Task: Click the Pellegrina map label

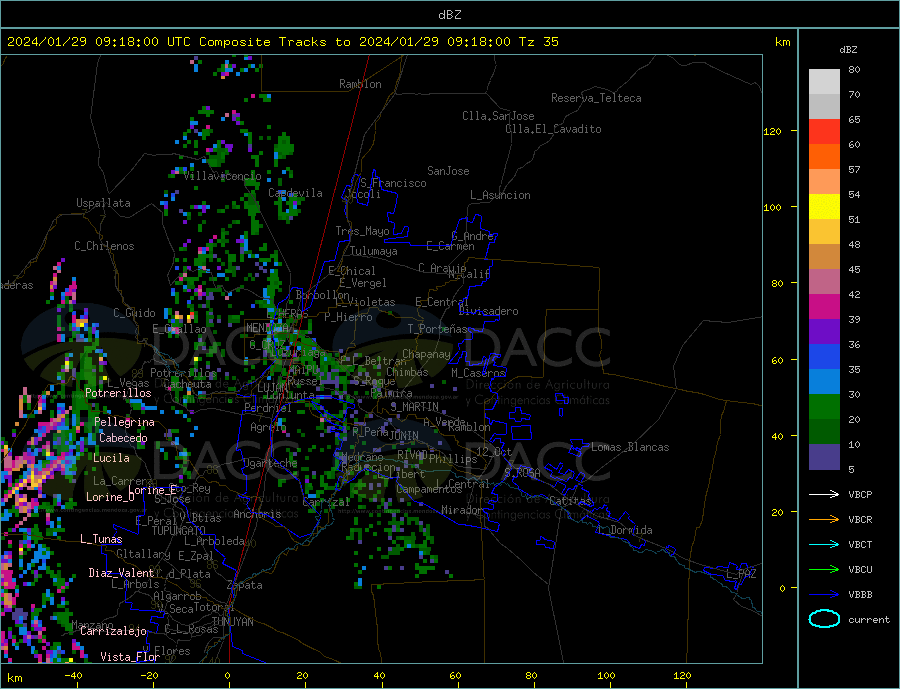Action: click(125, 422)
